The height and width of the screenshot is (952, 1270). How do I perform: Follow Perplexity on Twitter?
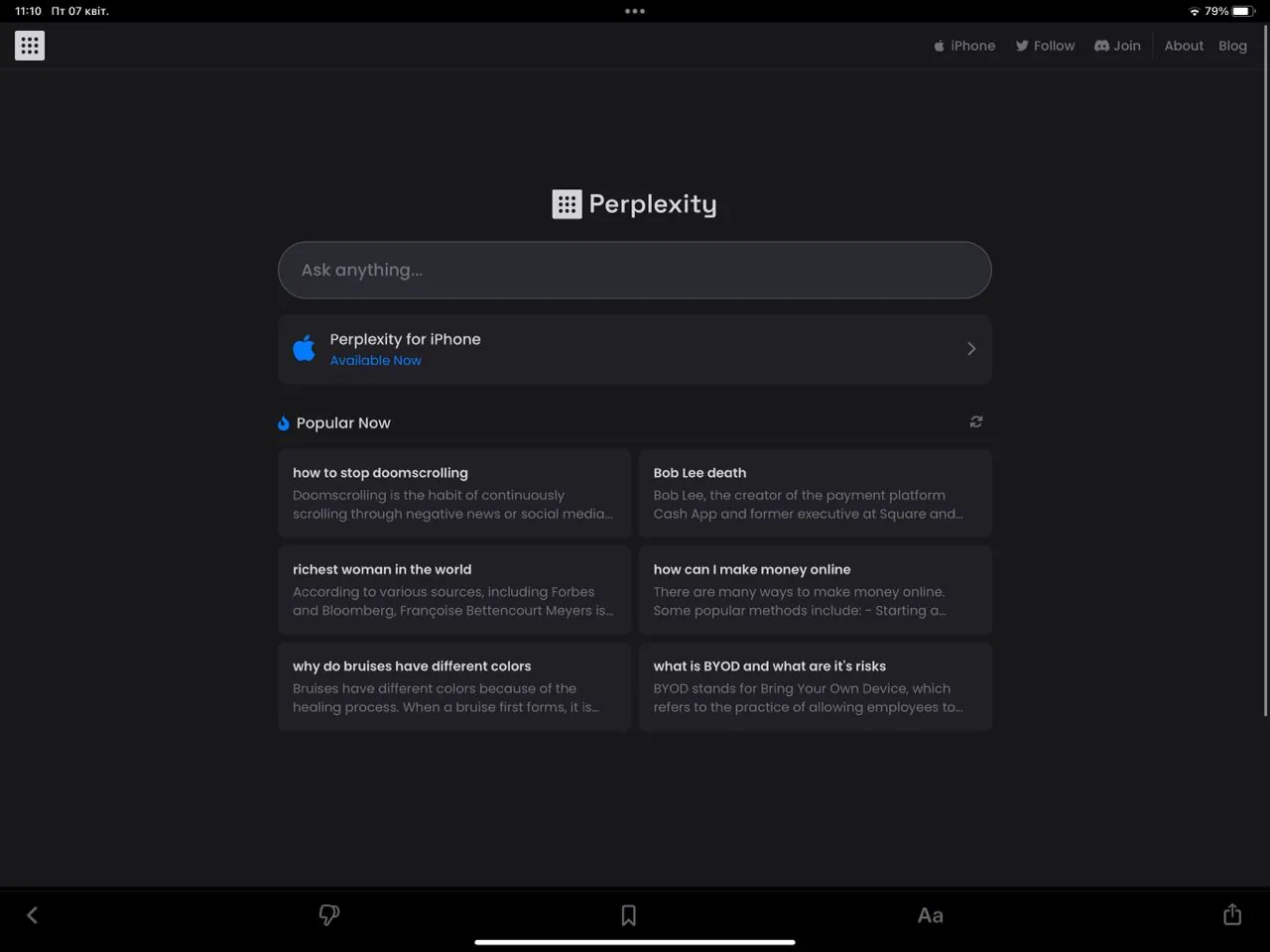coord(1045,46)
